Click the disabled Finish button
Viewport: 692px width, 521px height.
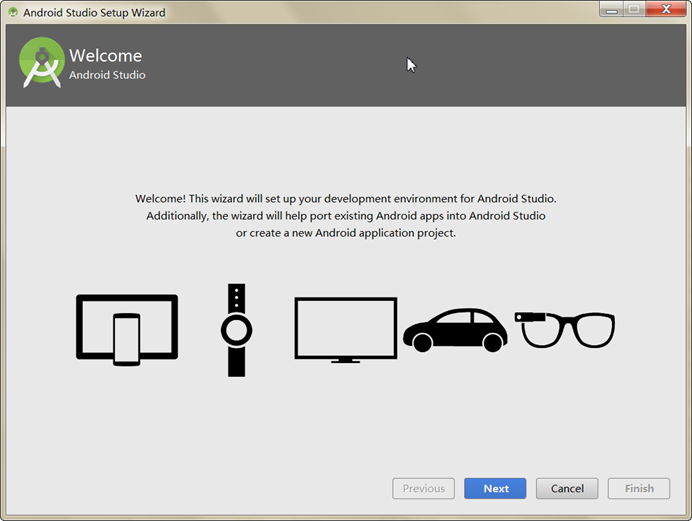(639, 488)
